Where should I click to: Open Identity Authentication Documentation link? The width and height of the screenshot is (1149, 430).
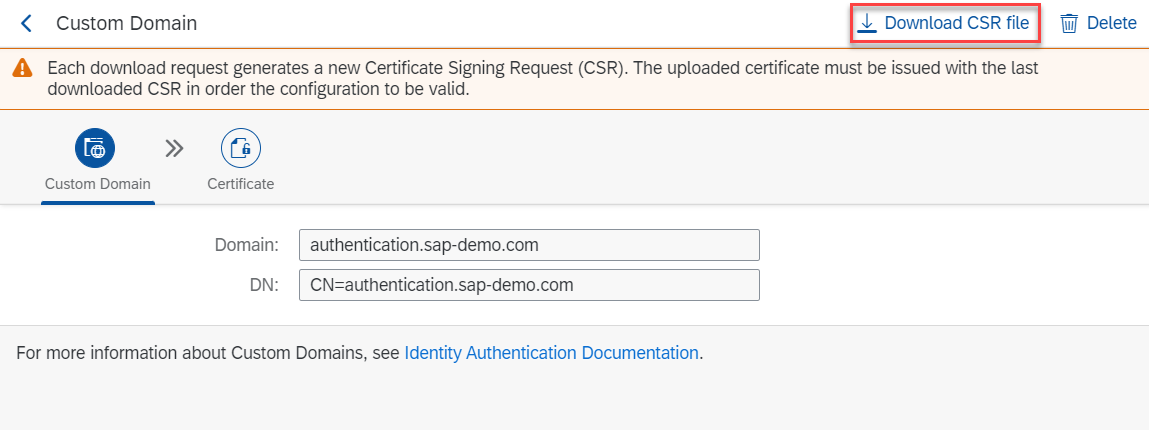[551, 353]
